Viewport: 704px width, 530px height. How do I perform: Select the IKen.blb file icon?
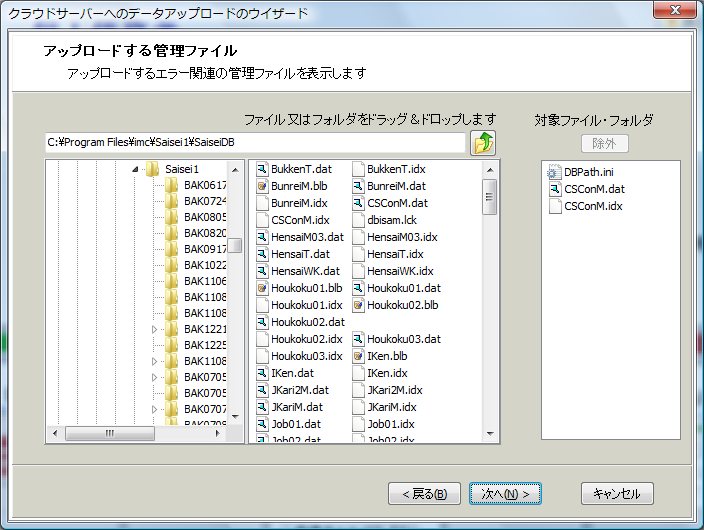click(358, 356)
